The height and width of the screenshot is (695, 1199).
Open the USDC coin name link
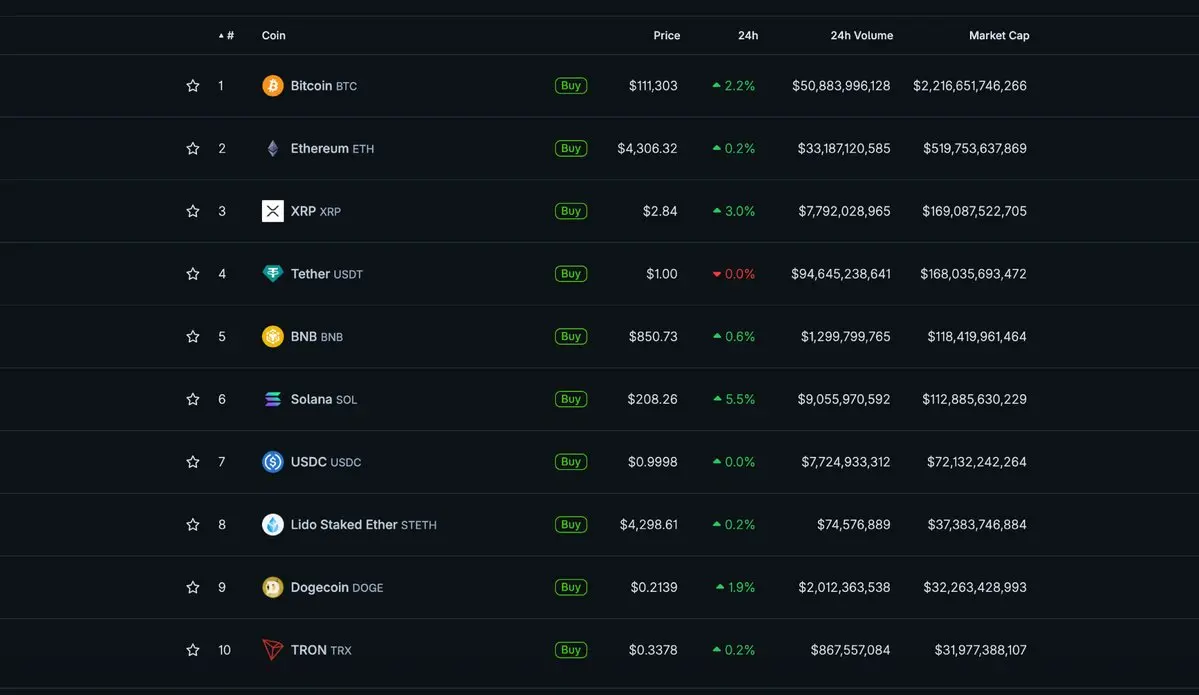[x=326, y=462]
